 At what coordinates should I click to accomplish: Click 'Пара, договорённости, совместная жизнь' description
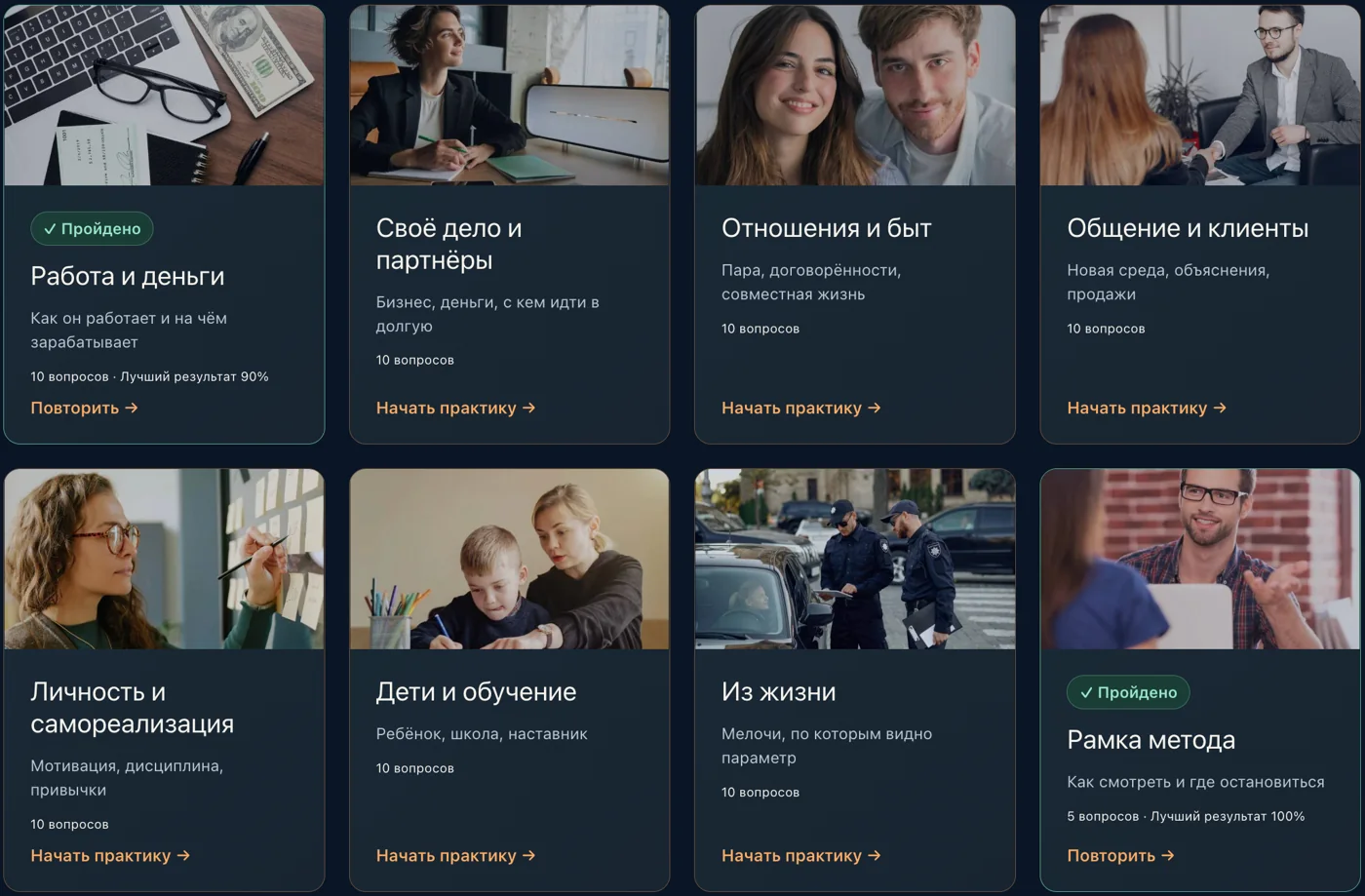pyautogui.click(x=811, y=282)
